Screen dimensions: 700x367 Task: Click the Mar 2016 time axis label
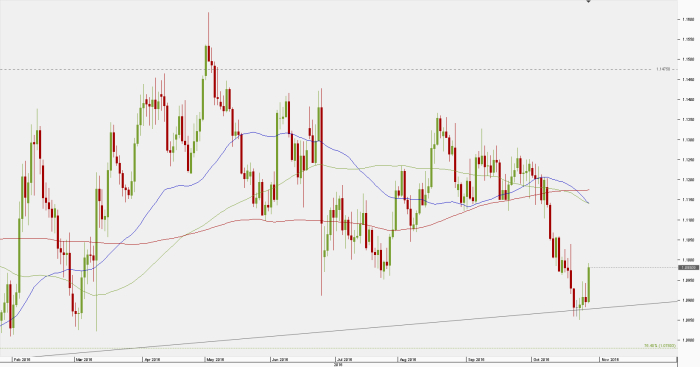click(x=84, y=359)
